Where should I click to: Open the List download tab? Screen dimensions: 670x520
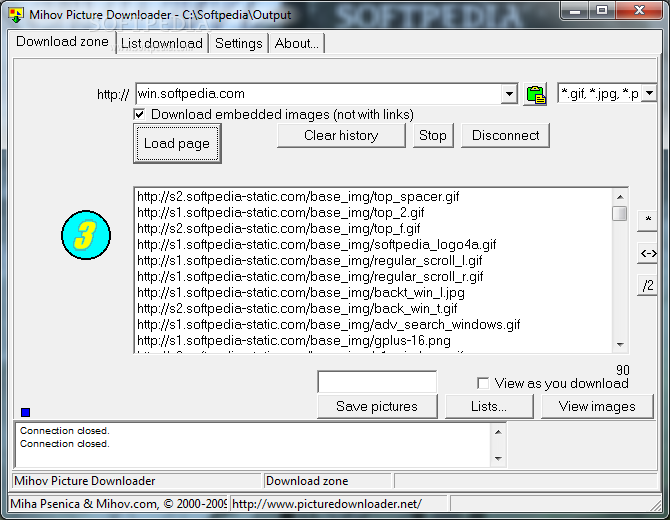pos(162,43)
